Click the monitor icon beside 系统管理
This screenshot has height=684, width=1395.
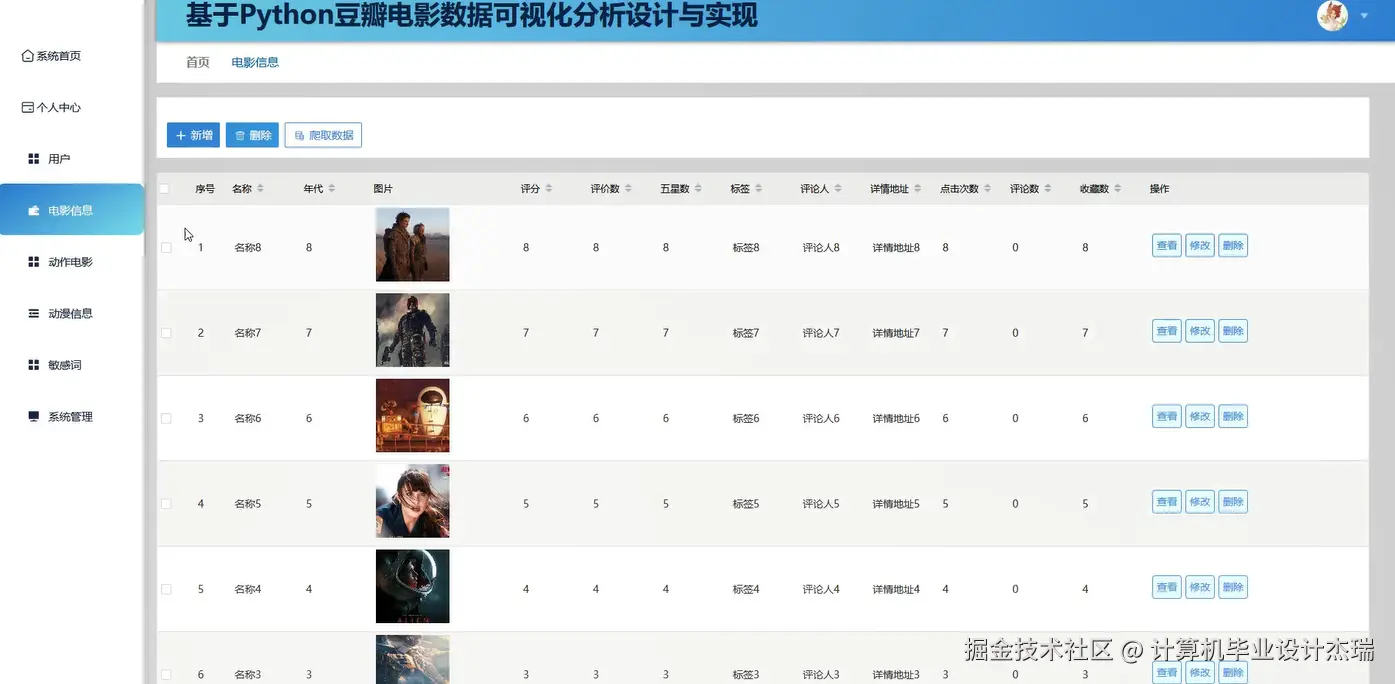coord(33,416)
